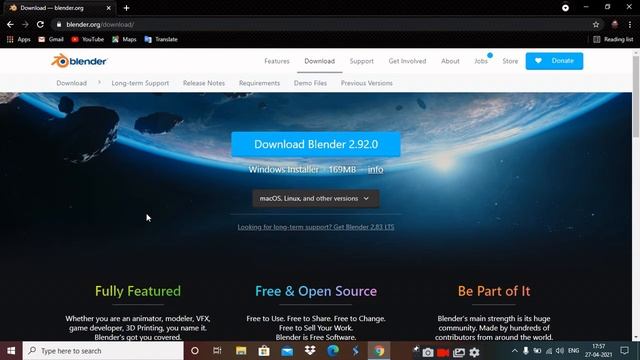
Task: Open the Support menu item
Action: tap(362, 61)
